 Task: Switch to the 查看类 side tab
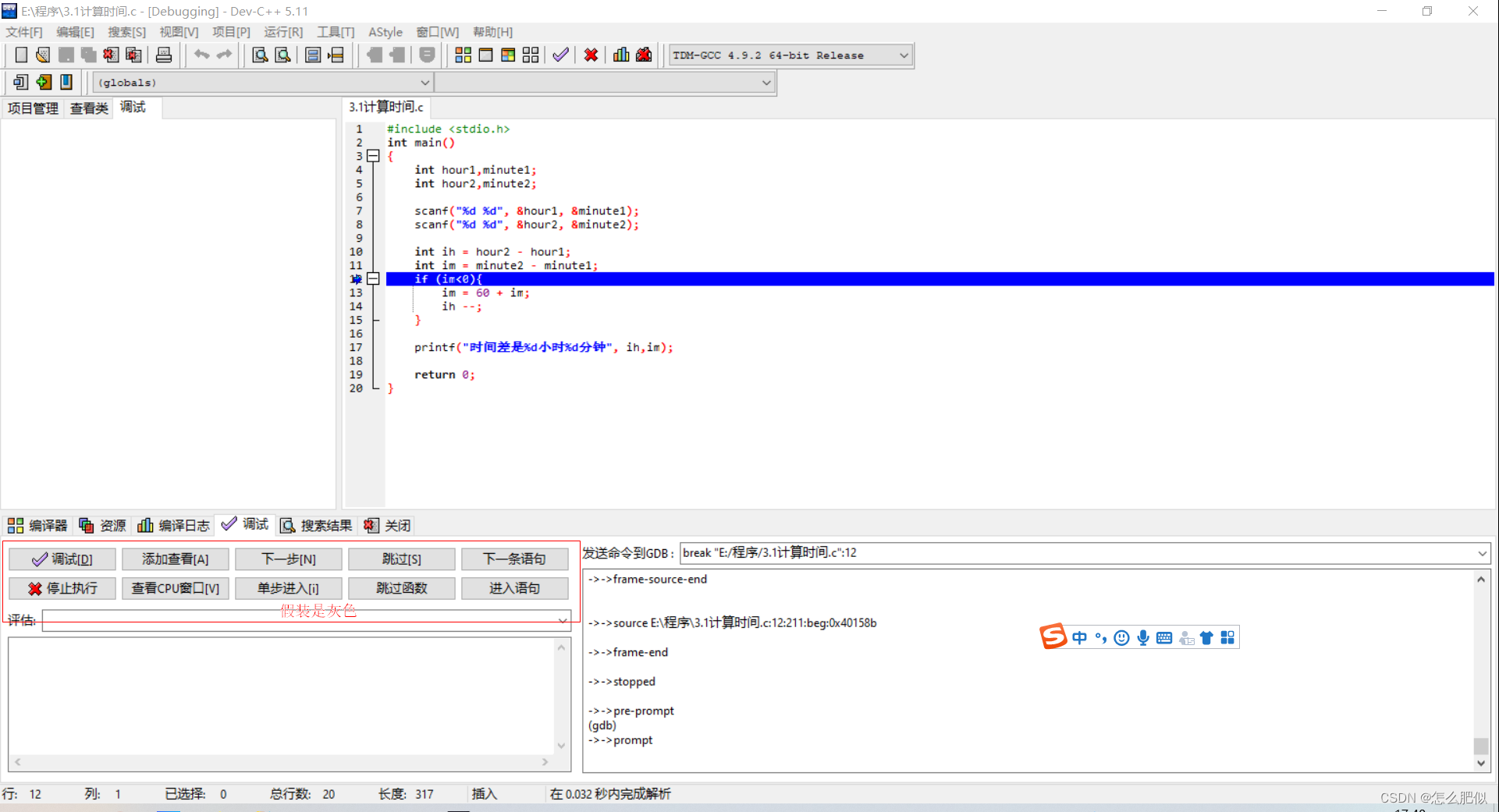click(x=89, y=108)
